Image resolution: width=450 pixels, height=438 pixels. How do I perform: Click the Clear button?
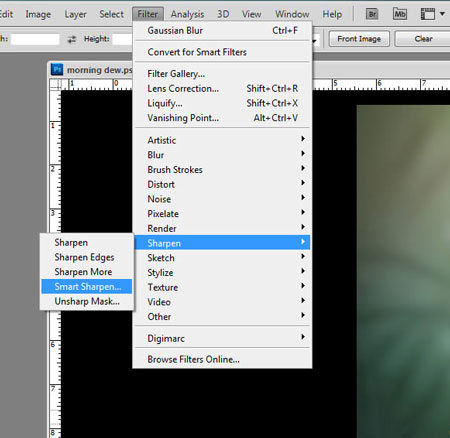(423, 39)
